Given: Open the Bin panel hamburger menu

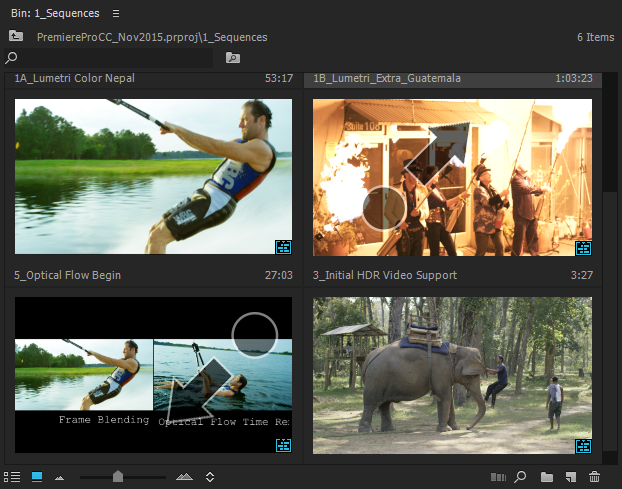Looking at the screenshot, I should (x=116, y=13).
